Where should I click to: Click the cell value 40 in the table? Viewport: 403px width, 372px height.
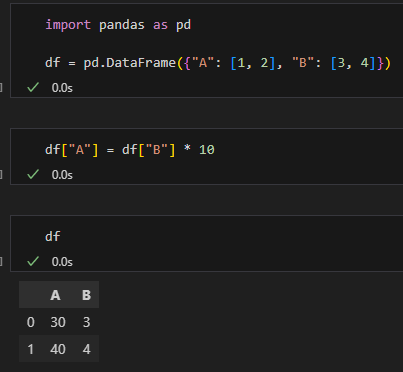pyautogui.click(x=58, y=349)
